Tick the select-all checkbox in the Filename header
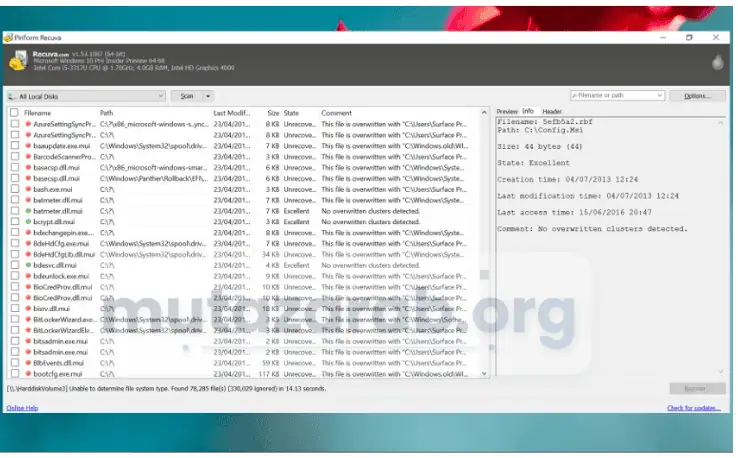Screen dimensions: 738x458 [14, 112]
